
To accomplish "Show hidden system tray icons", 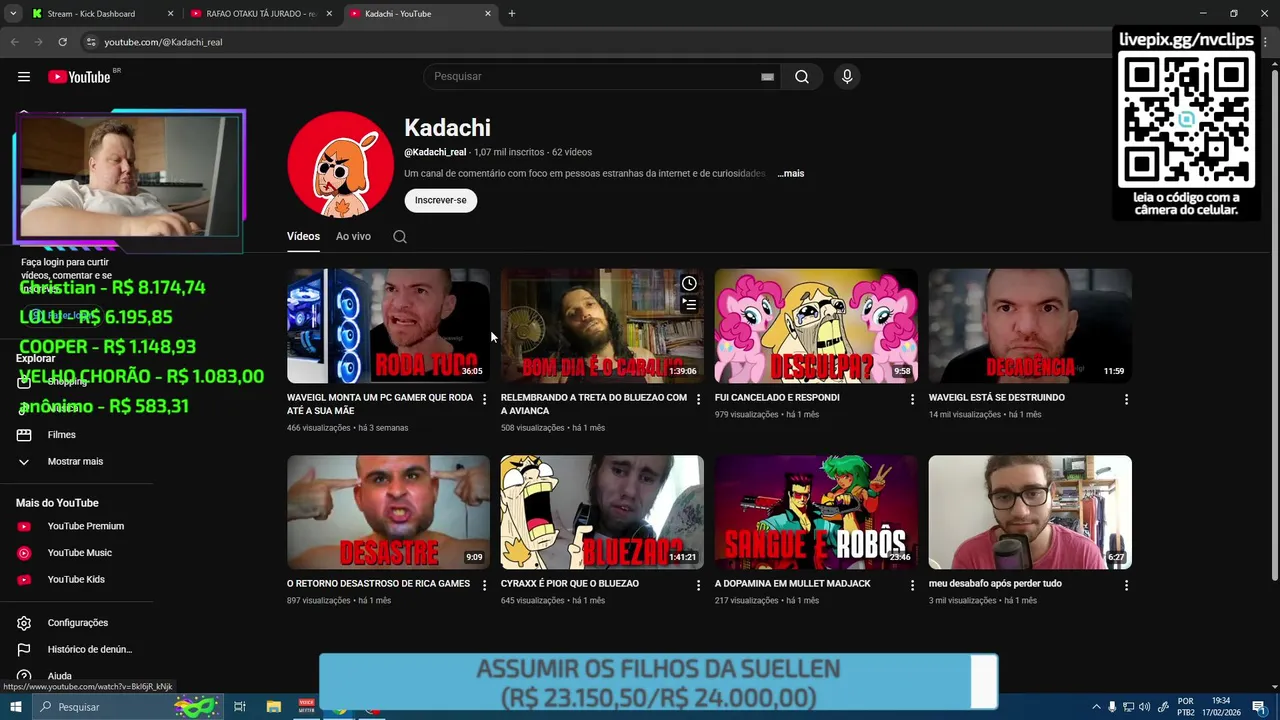I will click(1096, 707).
